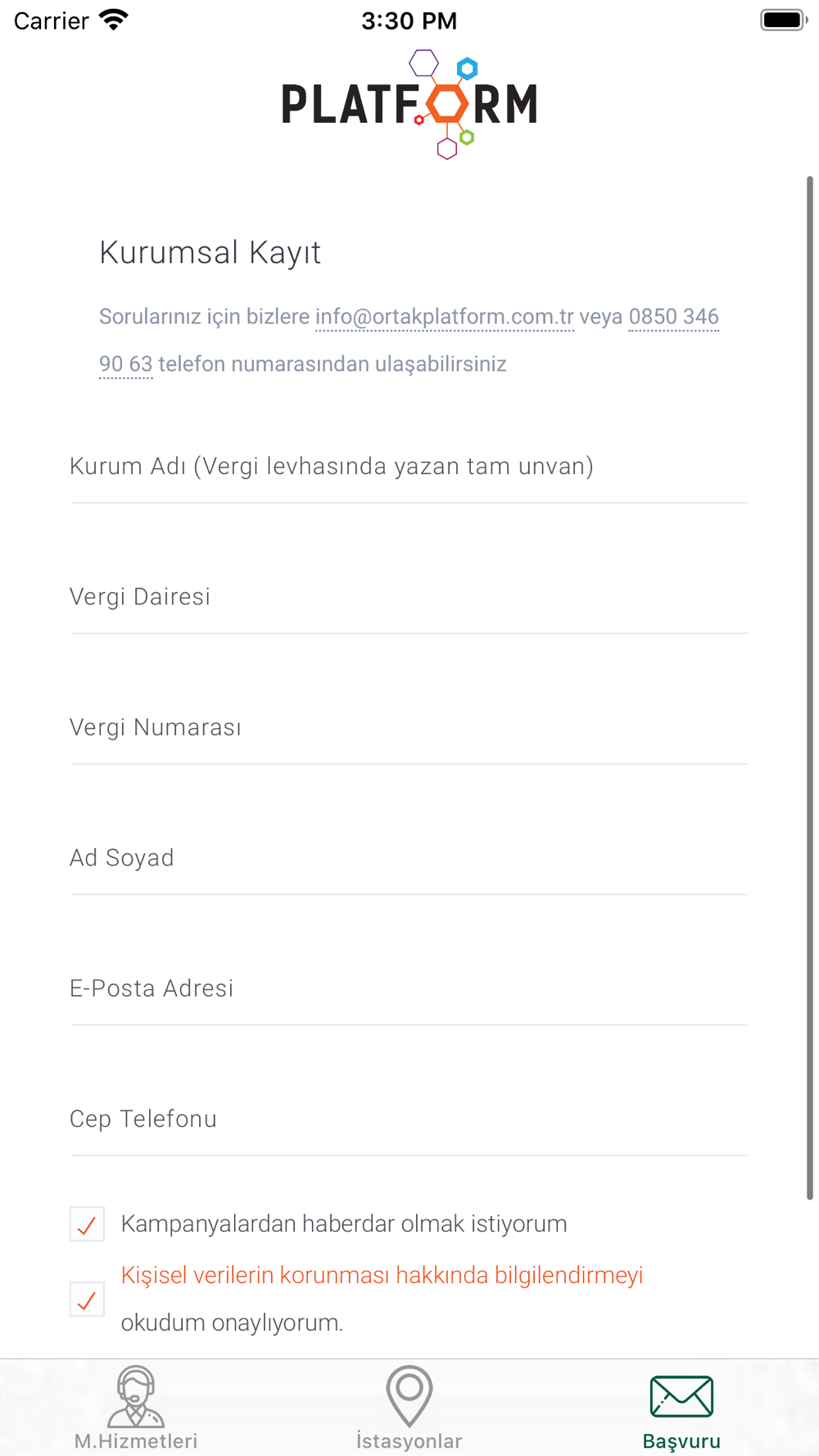This screenshot has width=819, height=1456.
Task: Tap the battery indicator icon
Action: (x=784, y=20)
